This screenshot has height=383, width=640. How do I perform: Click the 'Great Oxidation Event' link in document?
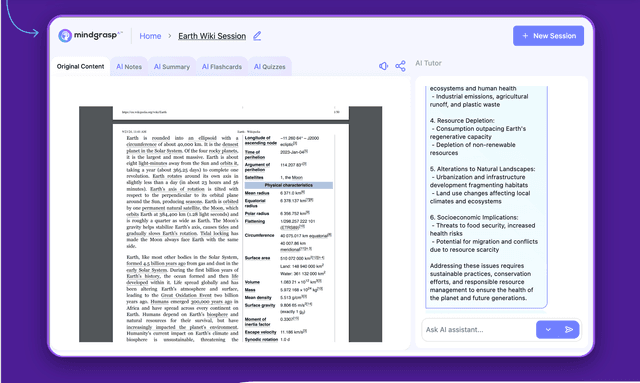[187, 295]
